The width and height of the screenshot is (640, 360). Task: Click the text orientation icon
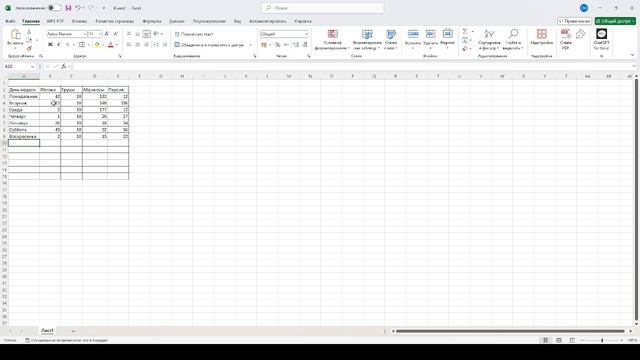pyautogui.click(x=156, y=34)
